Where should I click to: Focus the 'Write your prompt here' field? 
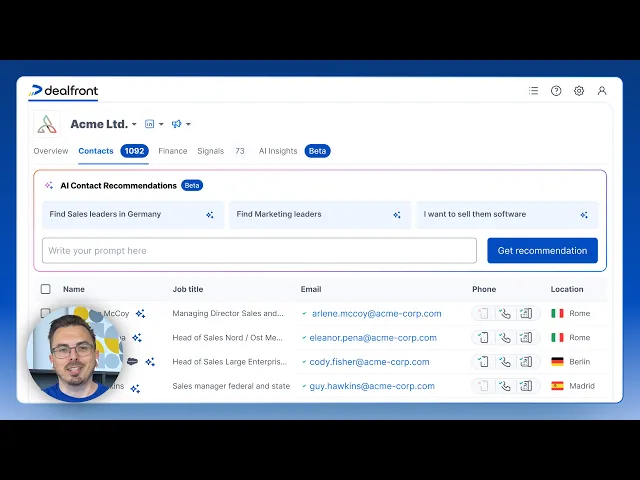pos(259,251)
